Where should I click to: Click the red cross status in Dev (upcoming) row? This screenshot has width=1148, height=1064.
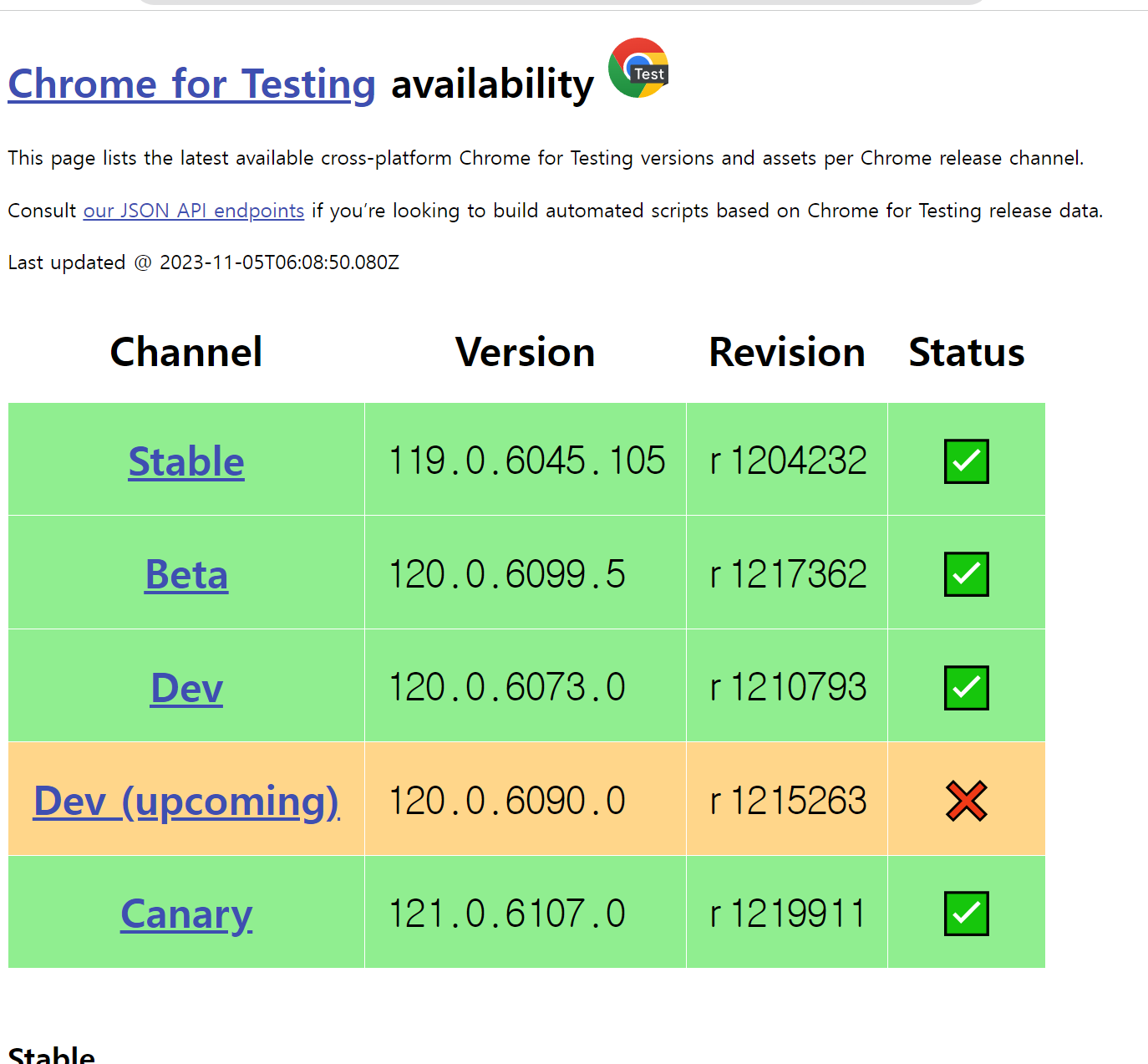tap(967, 801)
